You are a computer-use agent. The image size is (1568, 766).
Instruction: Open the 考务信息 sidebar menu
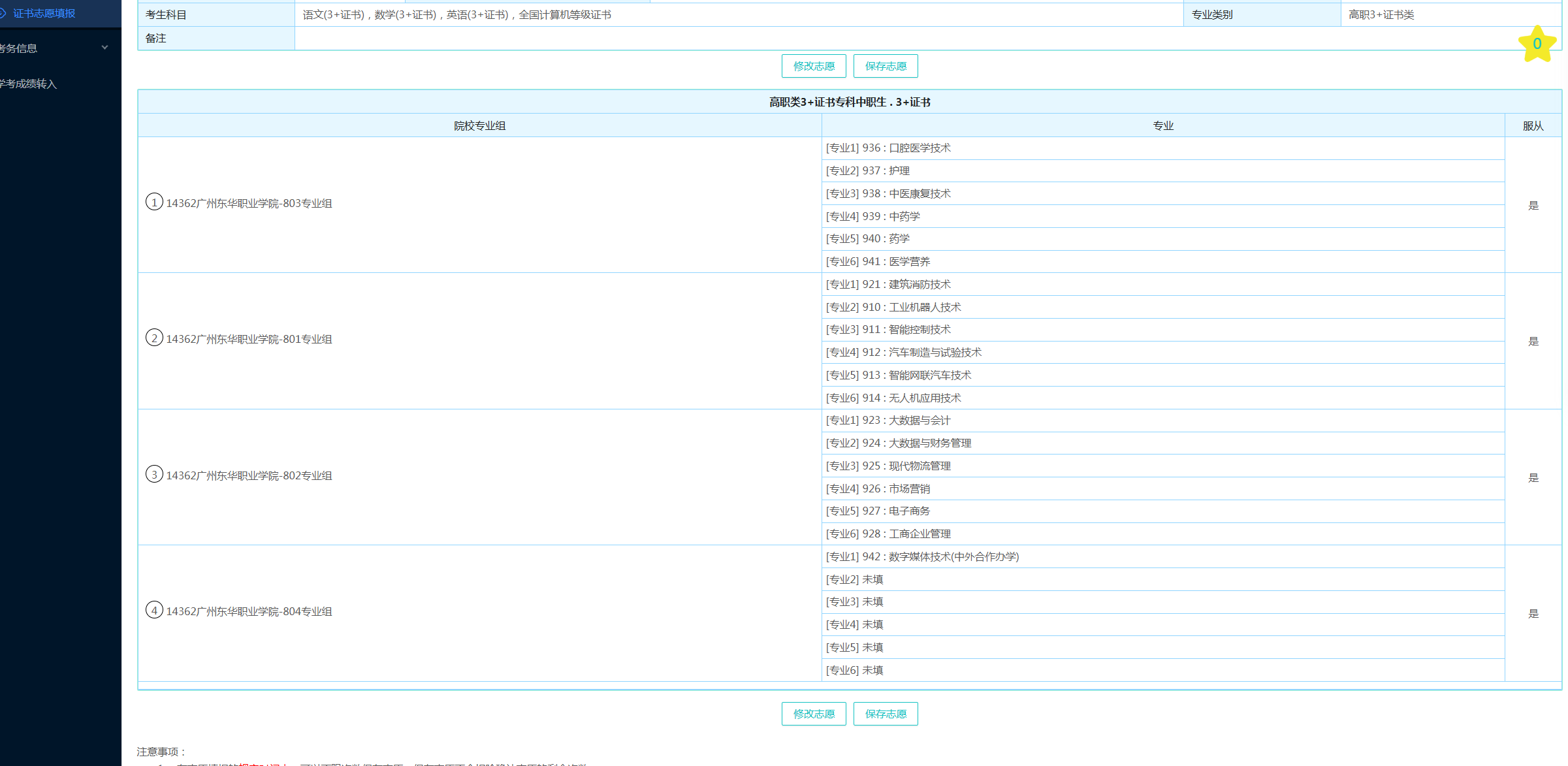point(20,48)
